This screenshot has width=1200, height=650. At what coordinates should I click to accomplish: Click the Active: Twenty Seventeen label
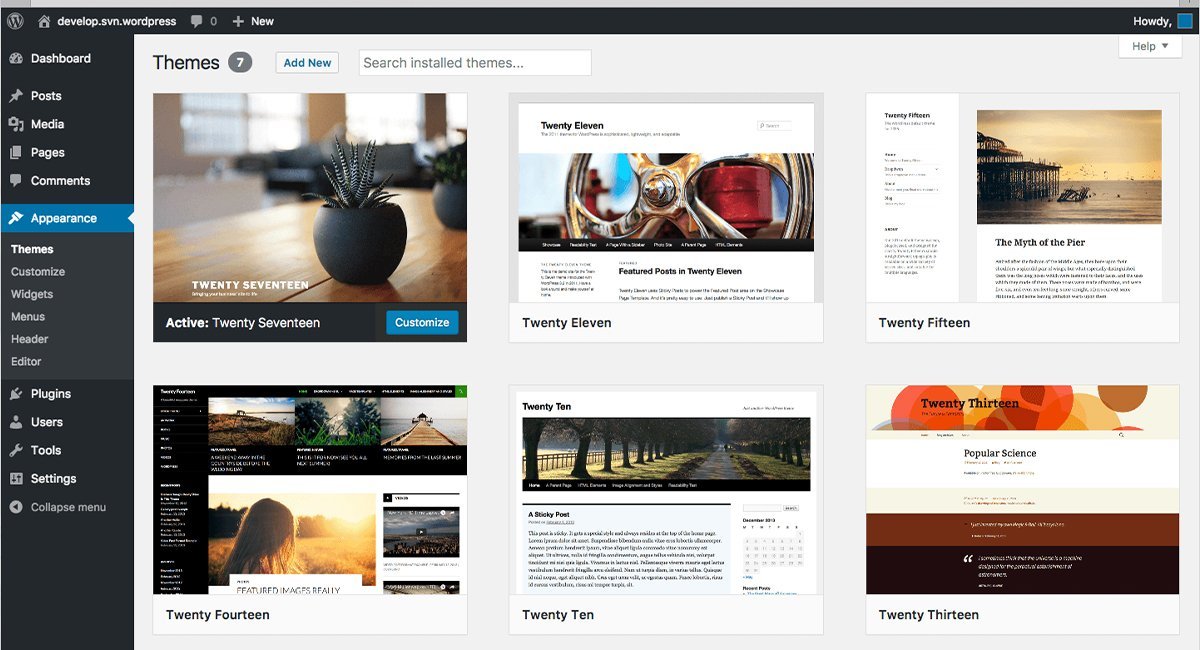pyautogui.click(x=243, y=323)
